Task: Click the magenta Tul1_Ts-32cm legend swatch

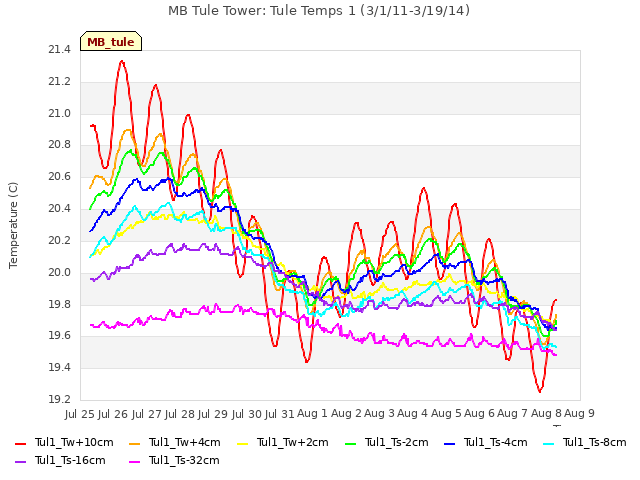Action: [134, 461]
